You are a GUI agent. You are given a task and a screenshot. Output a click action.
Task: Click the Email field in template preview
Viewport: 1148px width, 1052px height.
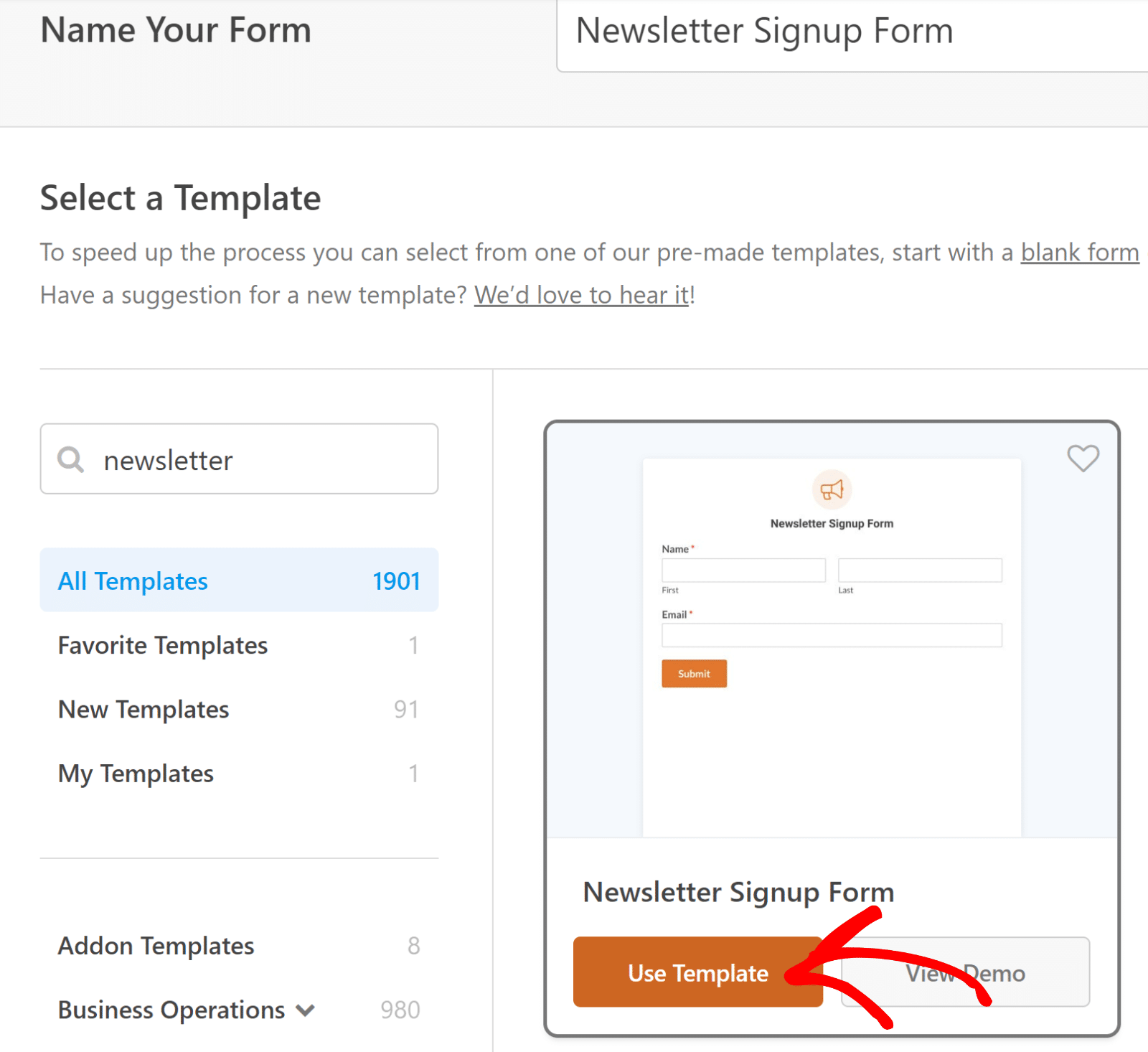(x=832, y=635)
